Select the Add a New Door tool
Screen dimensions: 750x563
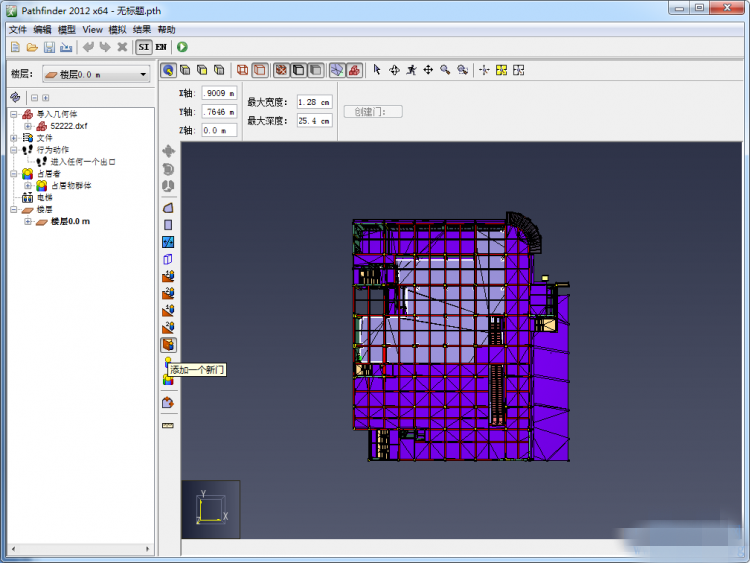168,344
